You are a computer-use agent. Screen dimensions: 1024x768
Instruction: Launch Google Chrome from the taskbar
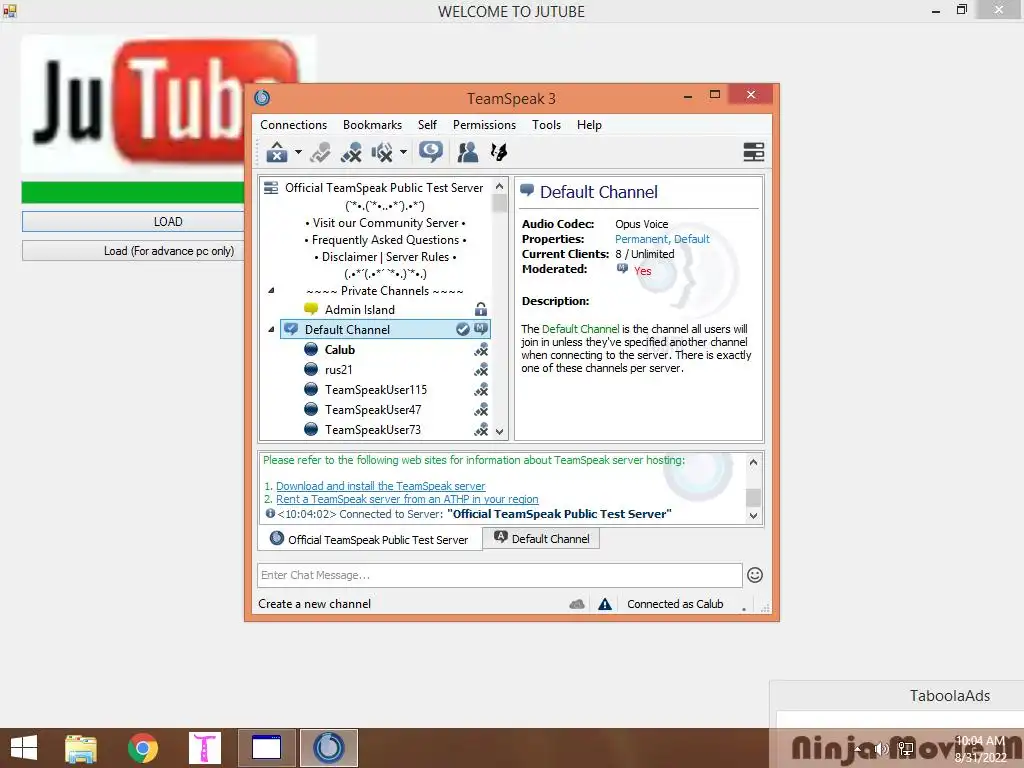coord(143,748)
